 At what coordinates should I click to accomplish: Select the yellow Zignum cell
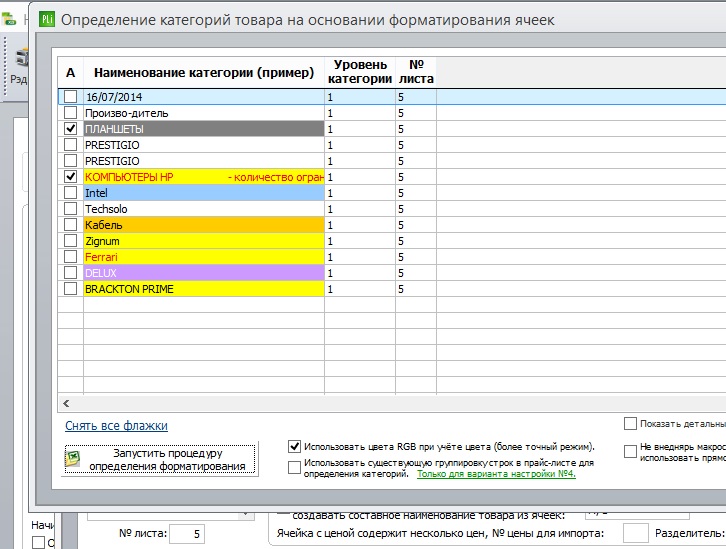pyautogui.click(x=204, y=241)
